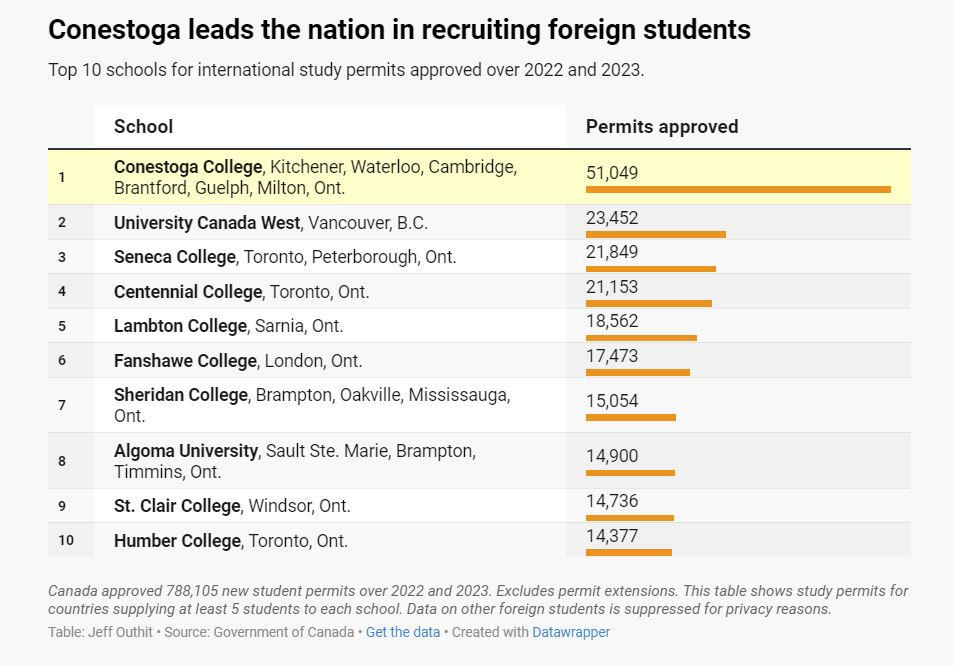
Task: Select Lambton College in the table
Action: tap(180, 326)
